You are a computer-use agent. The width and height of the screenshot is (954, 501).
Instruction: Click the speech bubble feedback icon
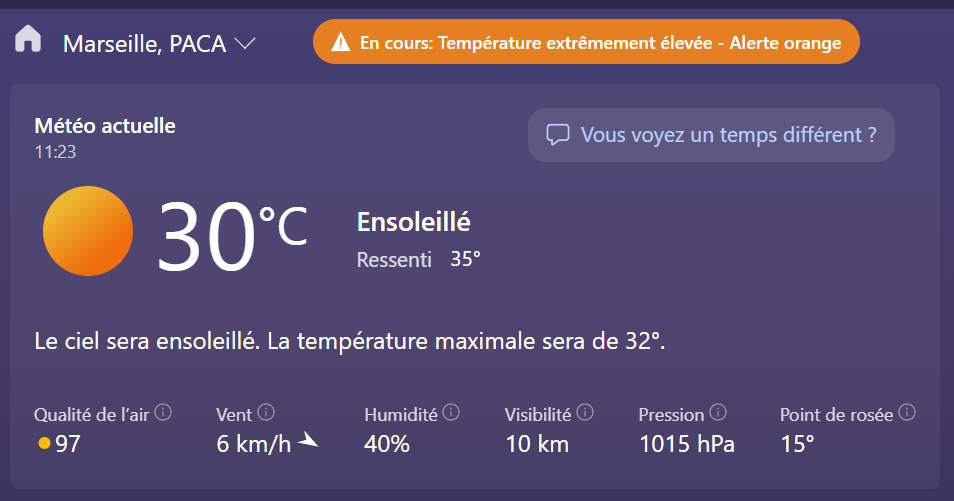tap(557, 135)
